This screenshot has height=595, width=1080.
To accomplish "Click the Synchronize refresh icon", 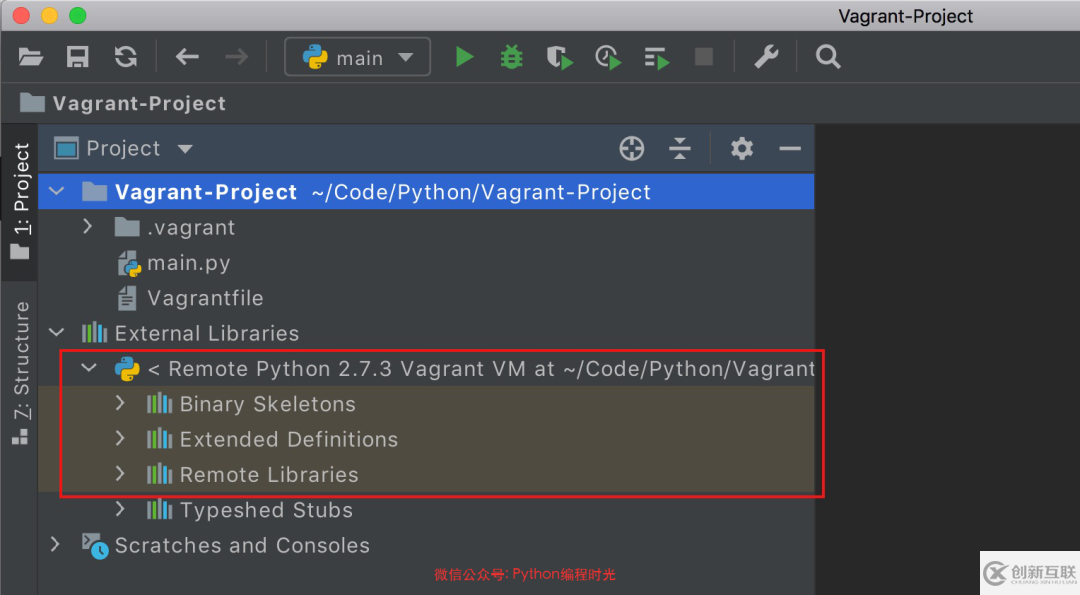I will tap(126, 57).
